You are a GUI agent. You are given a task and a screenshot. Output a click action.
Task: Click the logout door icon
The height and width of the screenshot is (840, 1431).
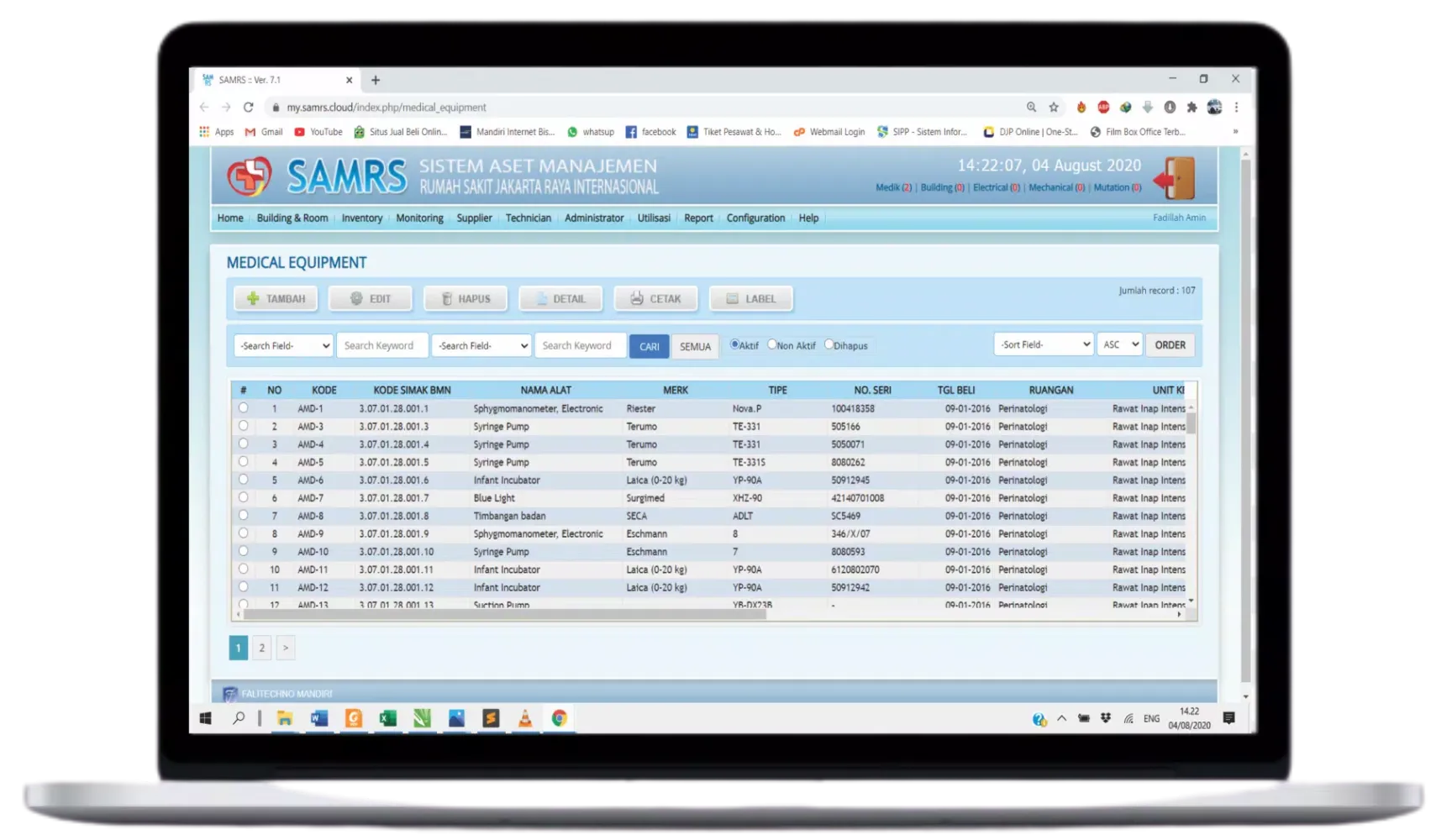pyautogui.click(x=1178, y=178)
